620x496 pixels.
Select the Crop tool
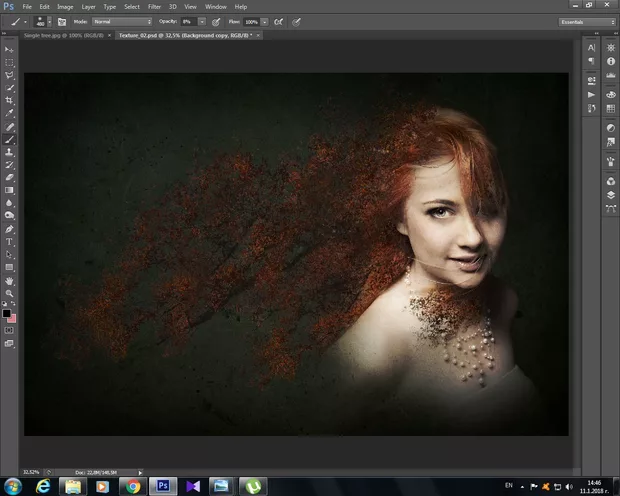10,101
